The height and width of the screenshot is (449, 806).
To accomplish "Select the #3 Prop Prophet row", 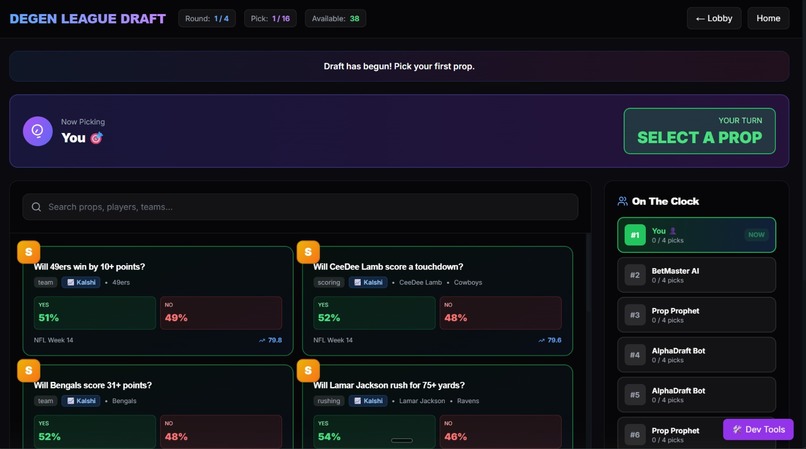I will (697, 315).
